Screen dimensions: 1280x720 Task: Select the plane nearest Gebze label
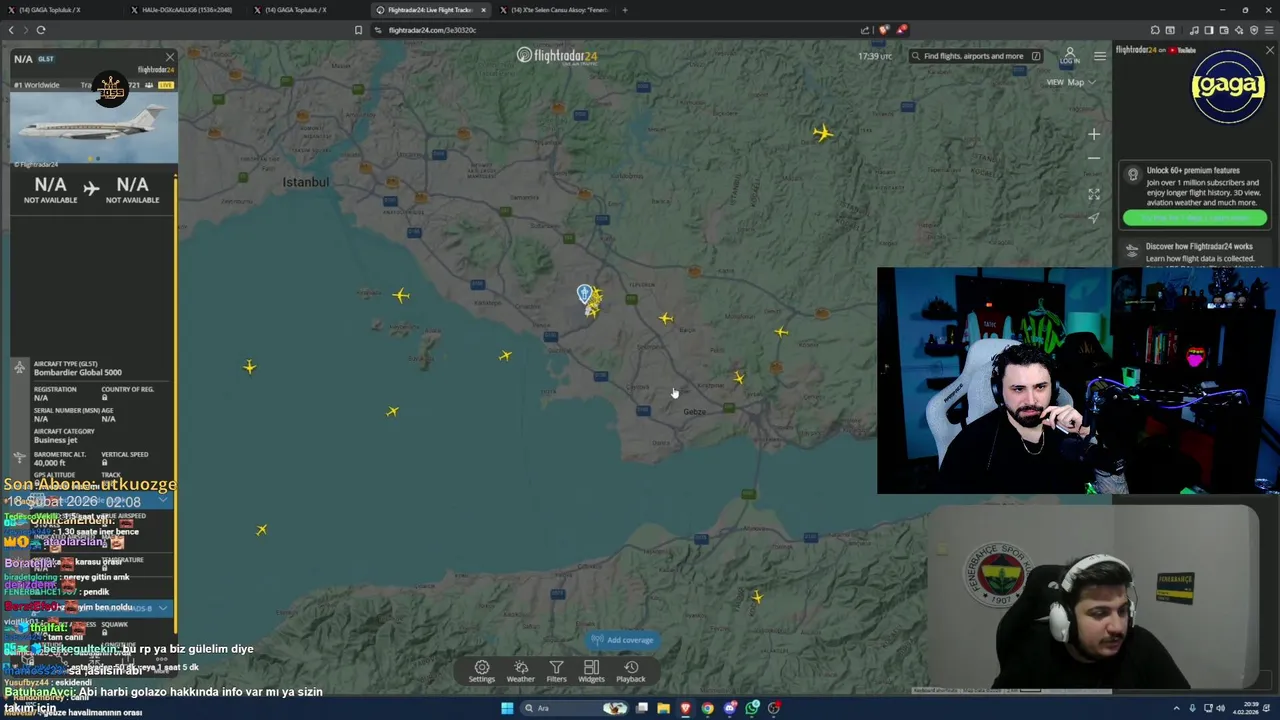tap(738, 377)
